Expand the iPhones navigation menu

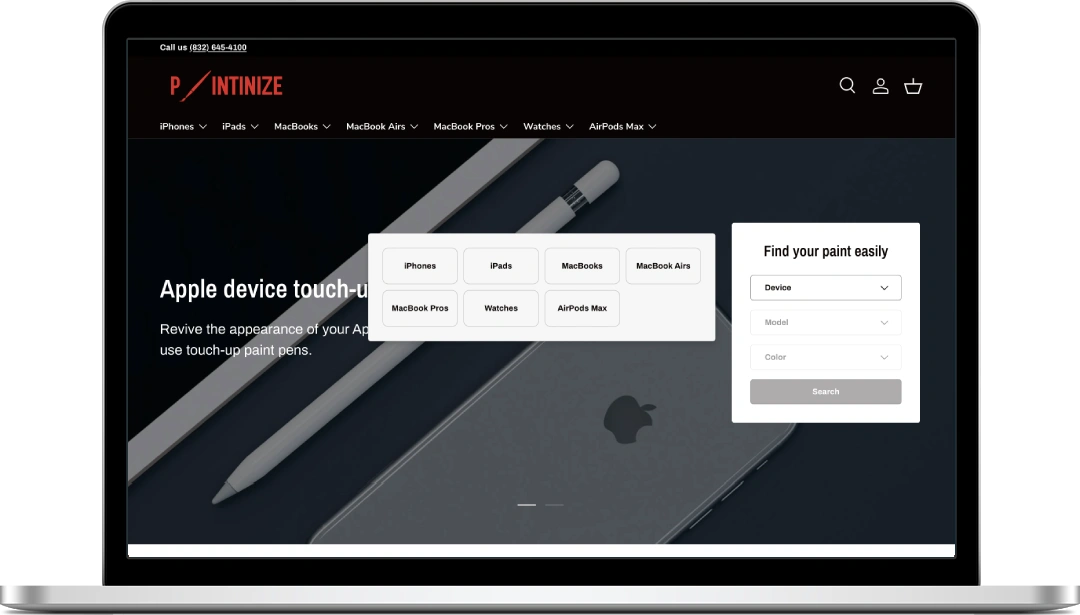[183, 127]
